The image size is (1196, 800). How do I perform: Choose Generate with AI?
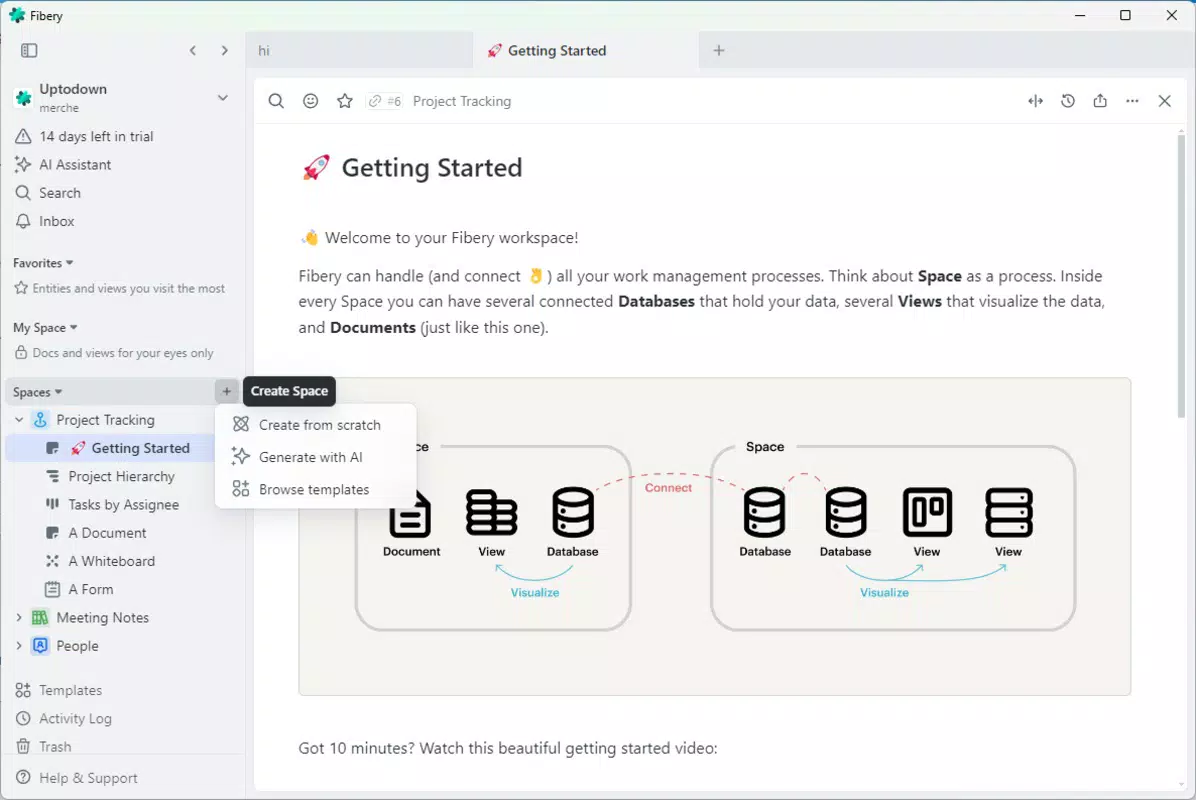(316, 457)
